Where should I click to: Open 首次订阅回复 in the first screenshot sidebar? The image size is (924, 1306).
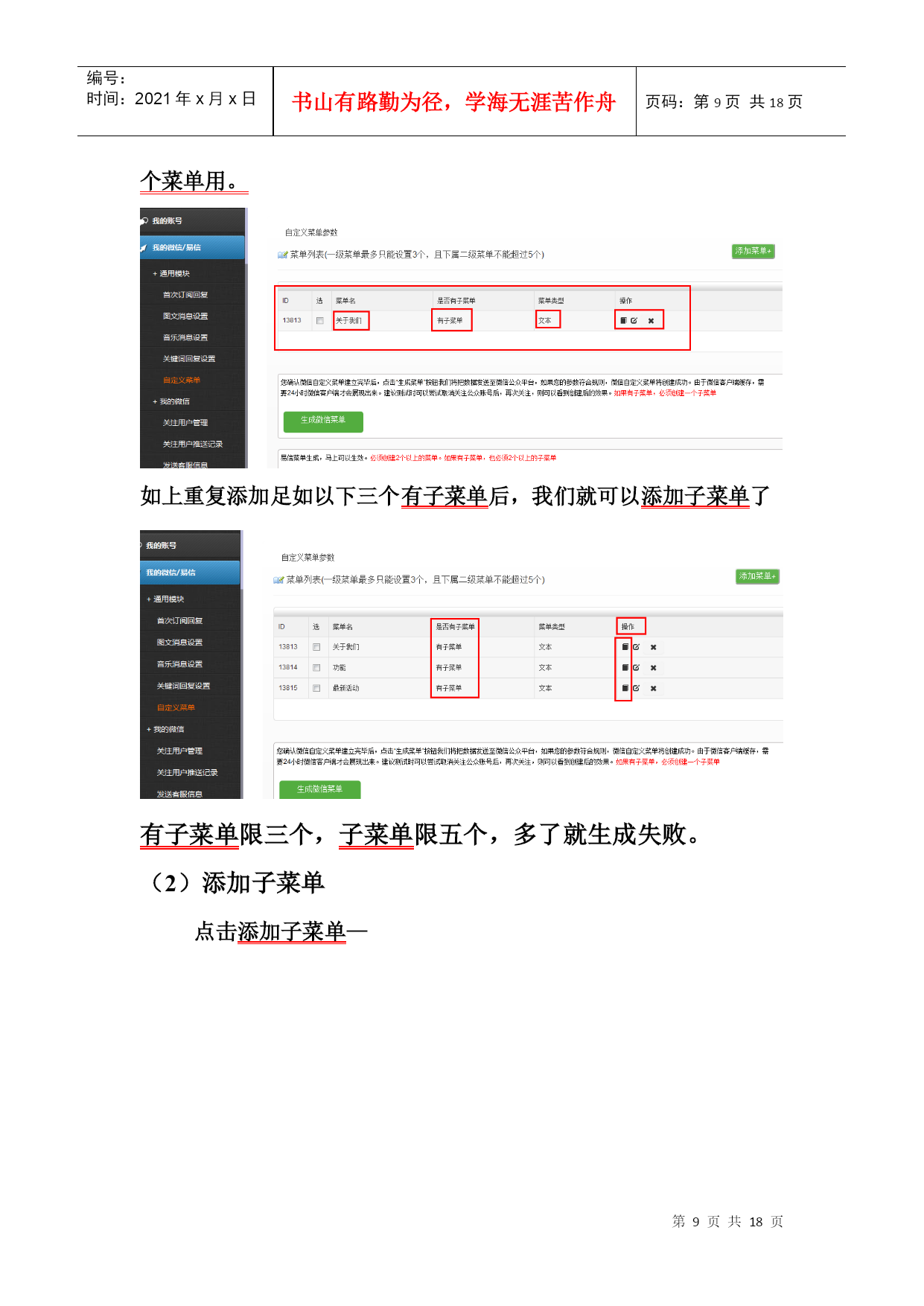click(x=185, y=296)
